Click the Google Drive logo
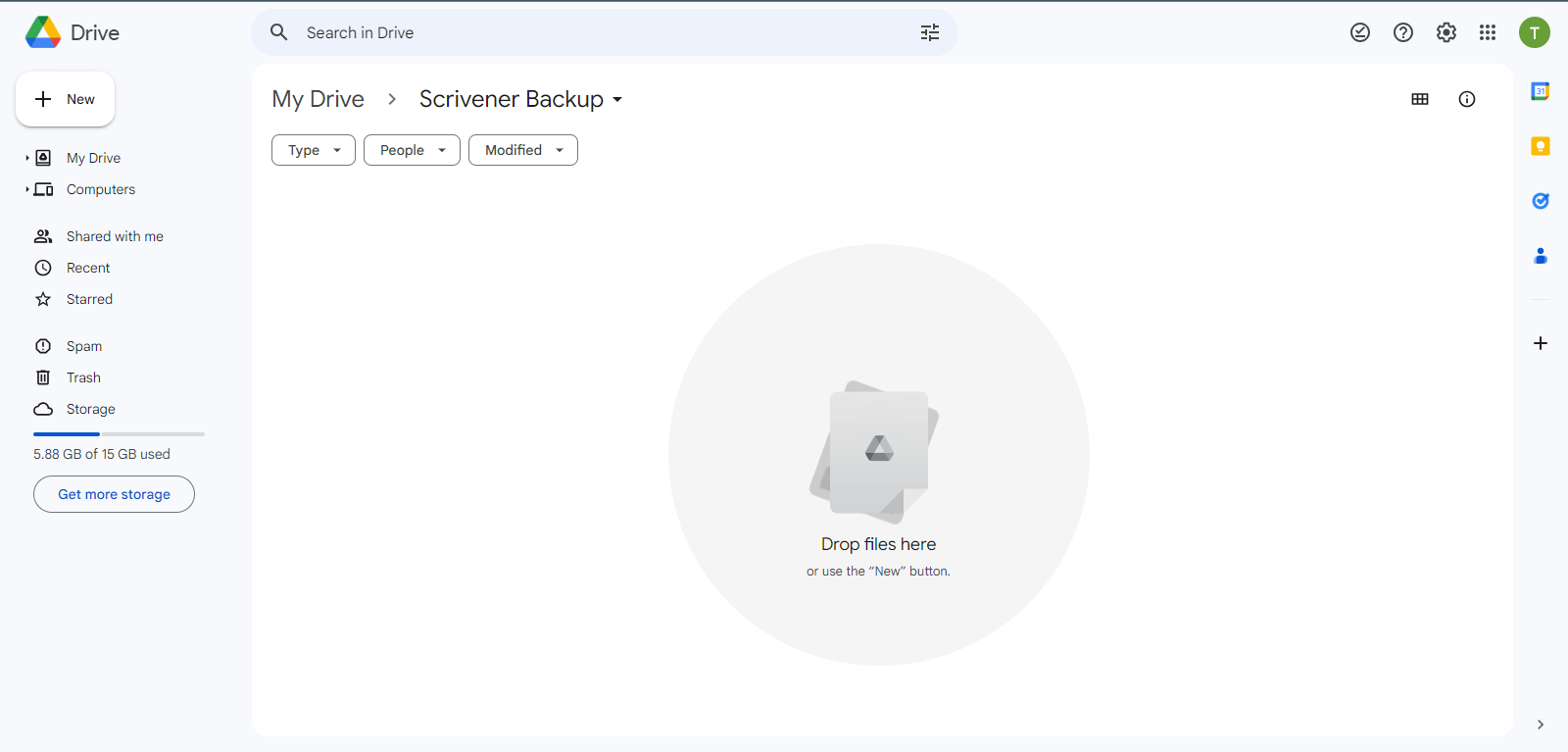Screen dimensions: 1568x752 tap(43, 32)
